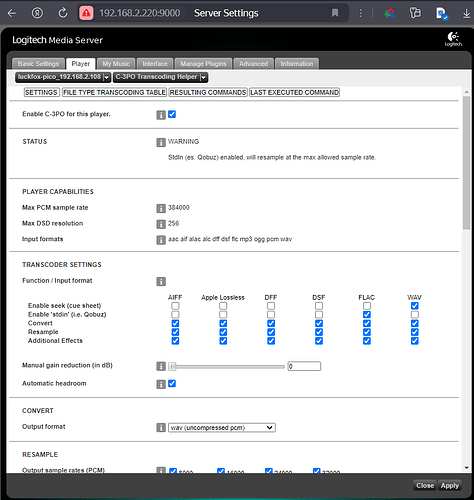Click info icon next to STATUS
The height and width of the screenshot is (500, 474).
161,142
